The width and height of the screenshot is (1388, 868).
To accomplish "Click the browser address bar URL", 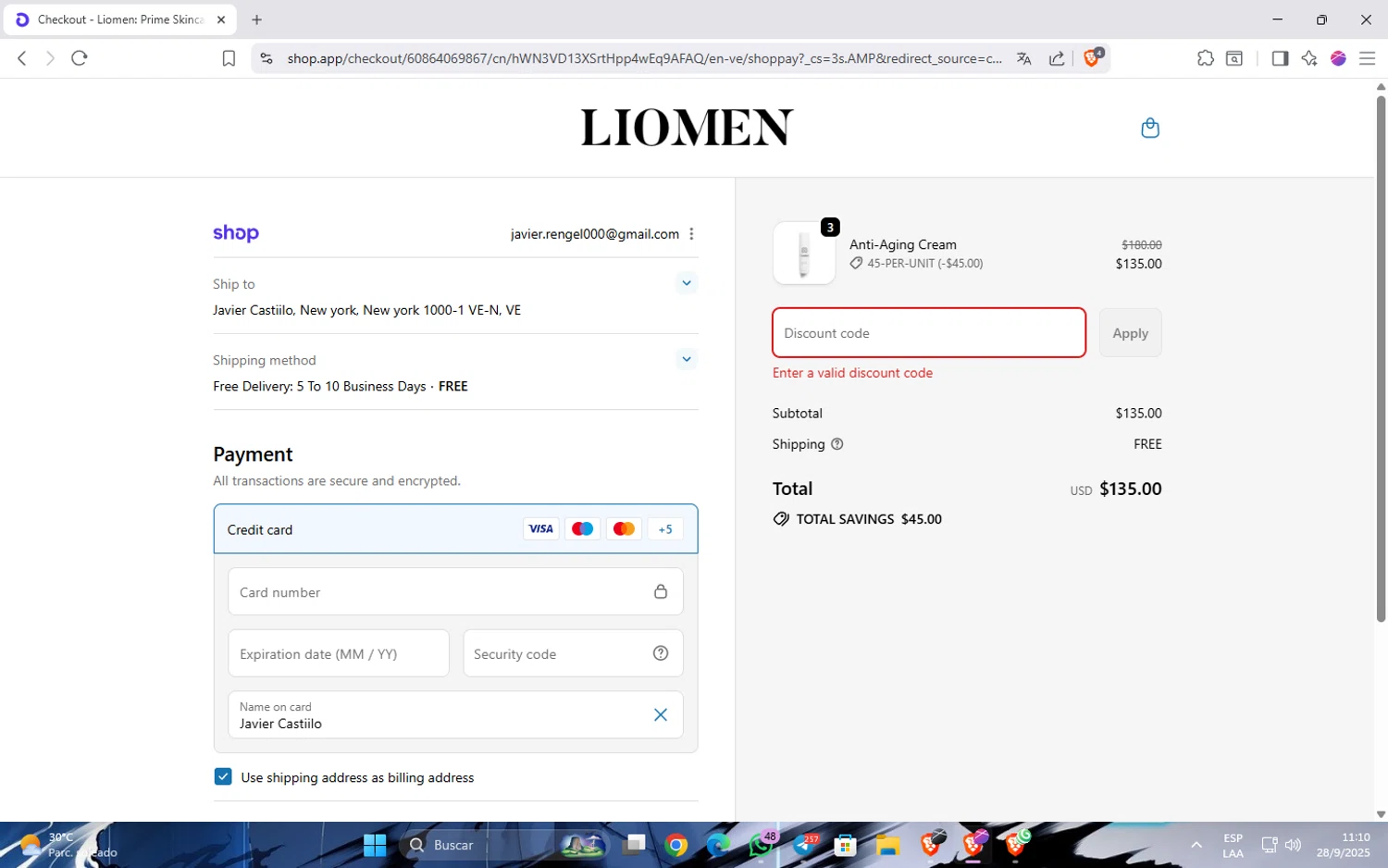I will point(644,58).
